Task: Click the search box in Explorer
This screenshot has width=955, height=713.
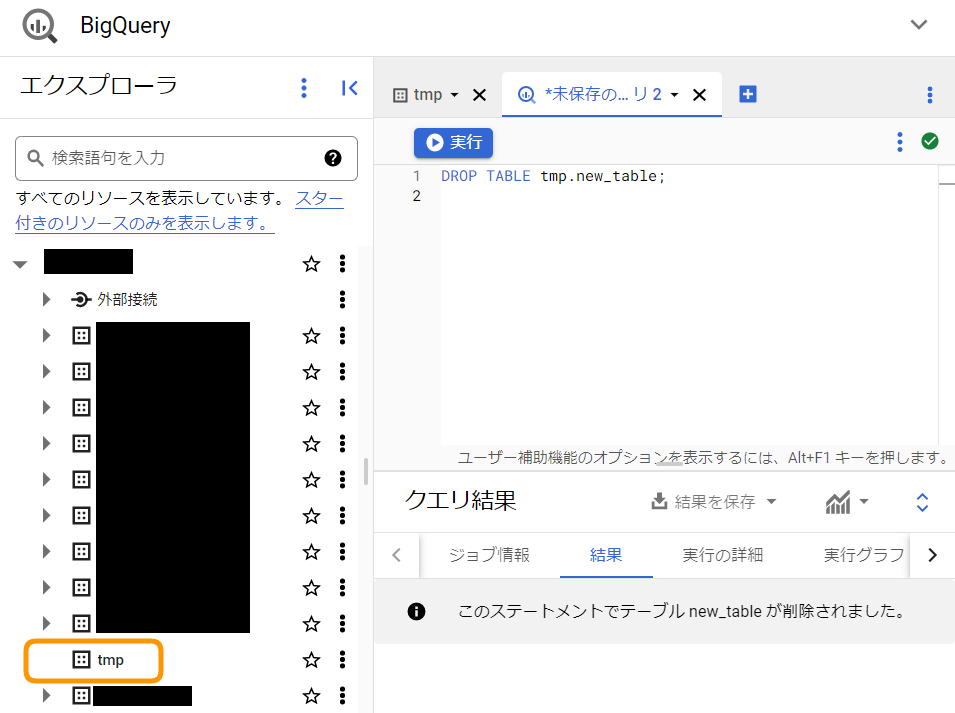Action: coord(186,158)
